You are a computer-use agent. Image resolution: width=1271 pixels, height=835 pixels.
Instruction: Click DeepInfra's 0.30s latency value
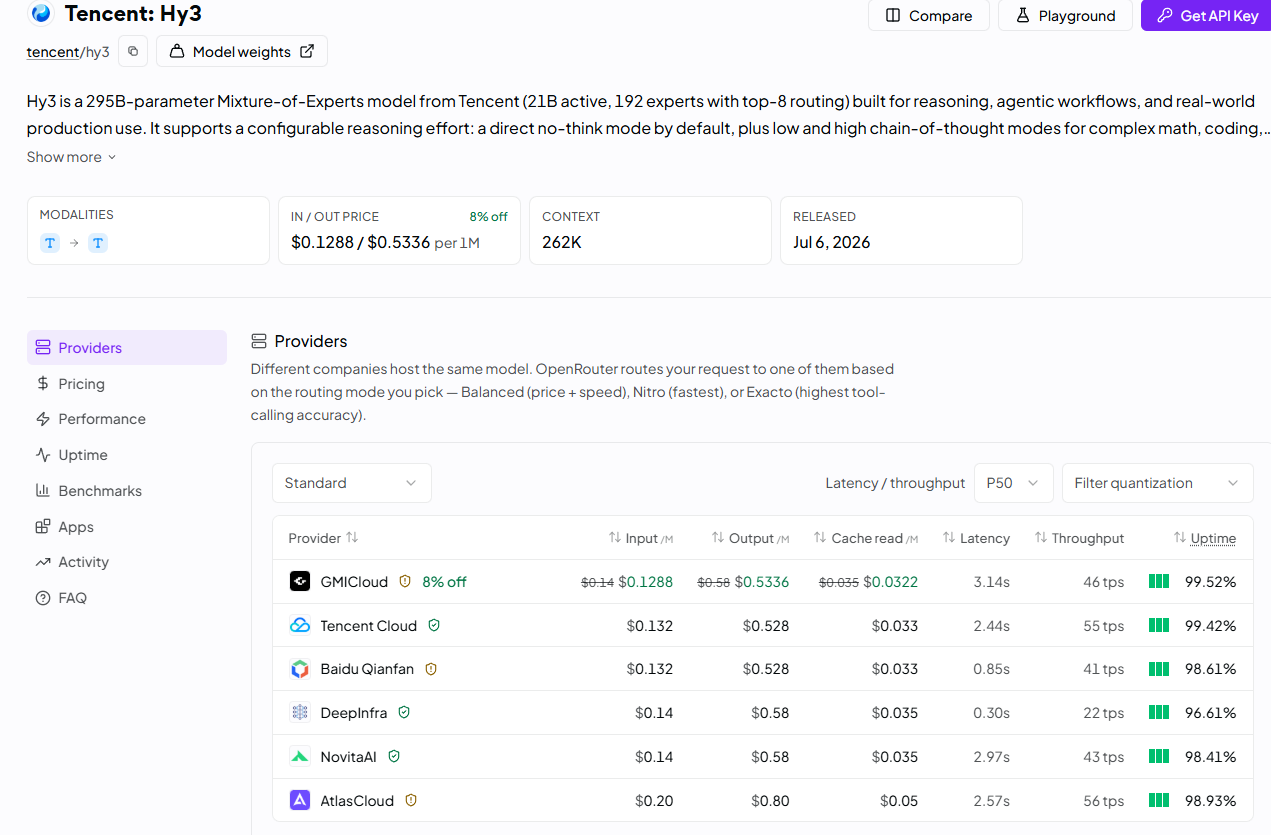tap(991, 713)
